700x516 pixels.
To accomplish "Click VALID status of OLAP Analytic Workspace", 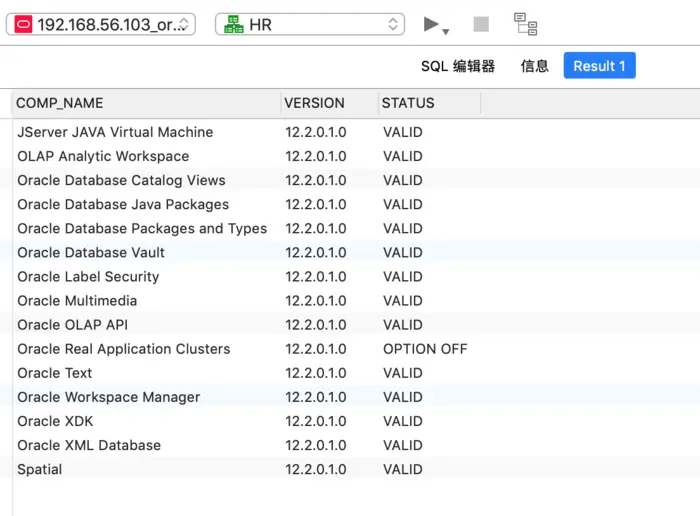I will (x=403, y=156).
